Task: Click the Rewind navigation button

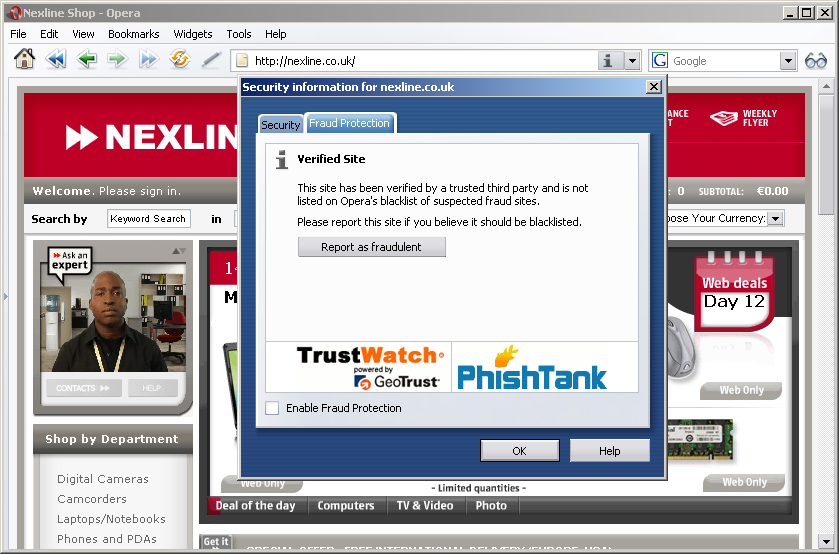Action: pyautogui.click(x=56, y=59)
